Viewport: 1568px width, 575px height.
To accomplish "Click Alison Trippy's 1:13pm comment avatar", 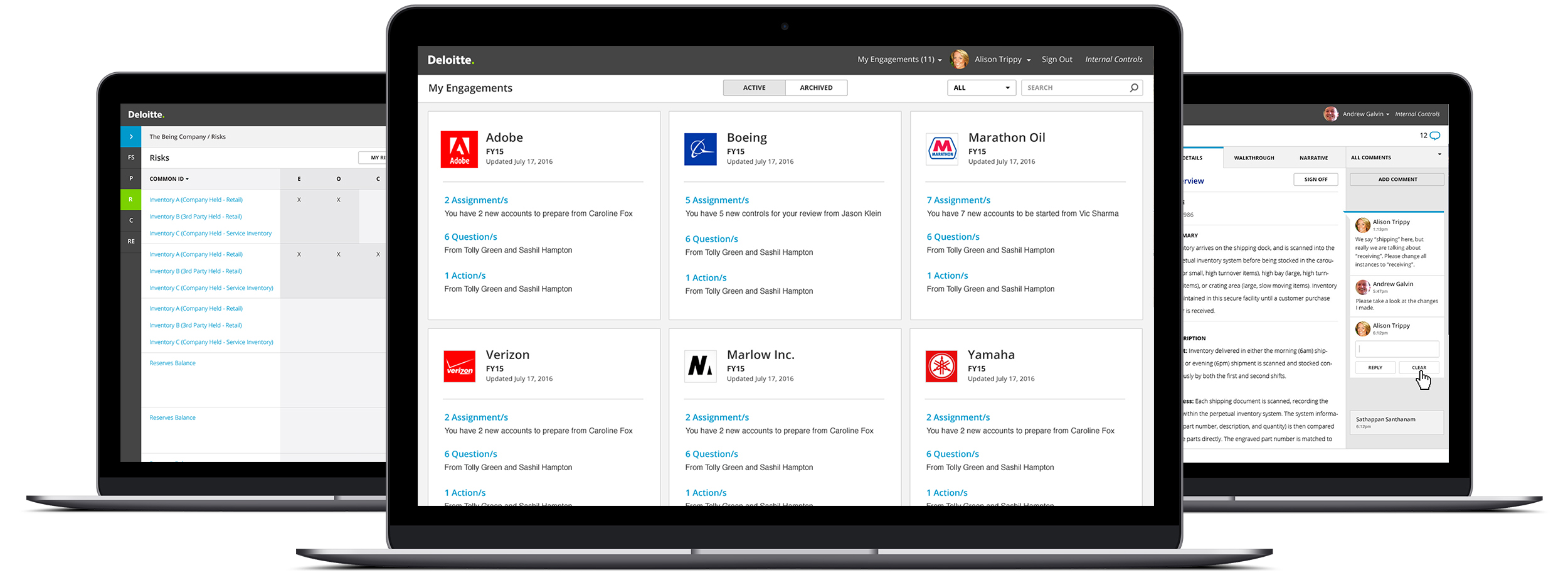I will pos(1362,225).
